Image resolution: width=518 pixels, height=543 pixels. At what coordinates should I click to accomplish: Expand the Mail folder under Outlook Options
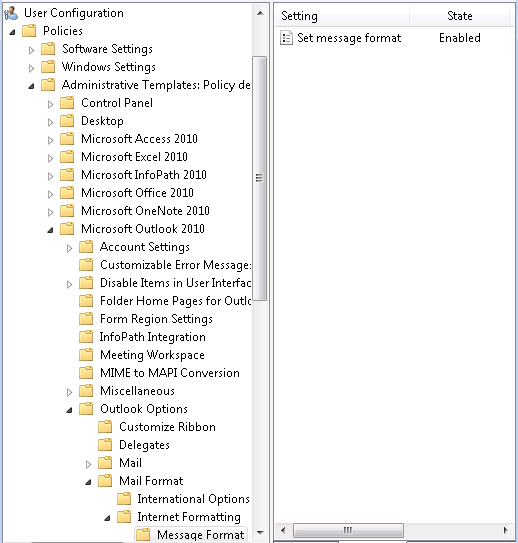click(x=88, y=464)
